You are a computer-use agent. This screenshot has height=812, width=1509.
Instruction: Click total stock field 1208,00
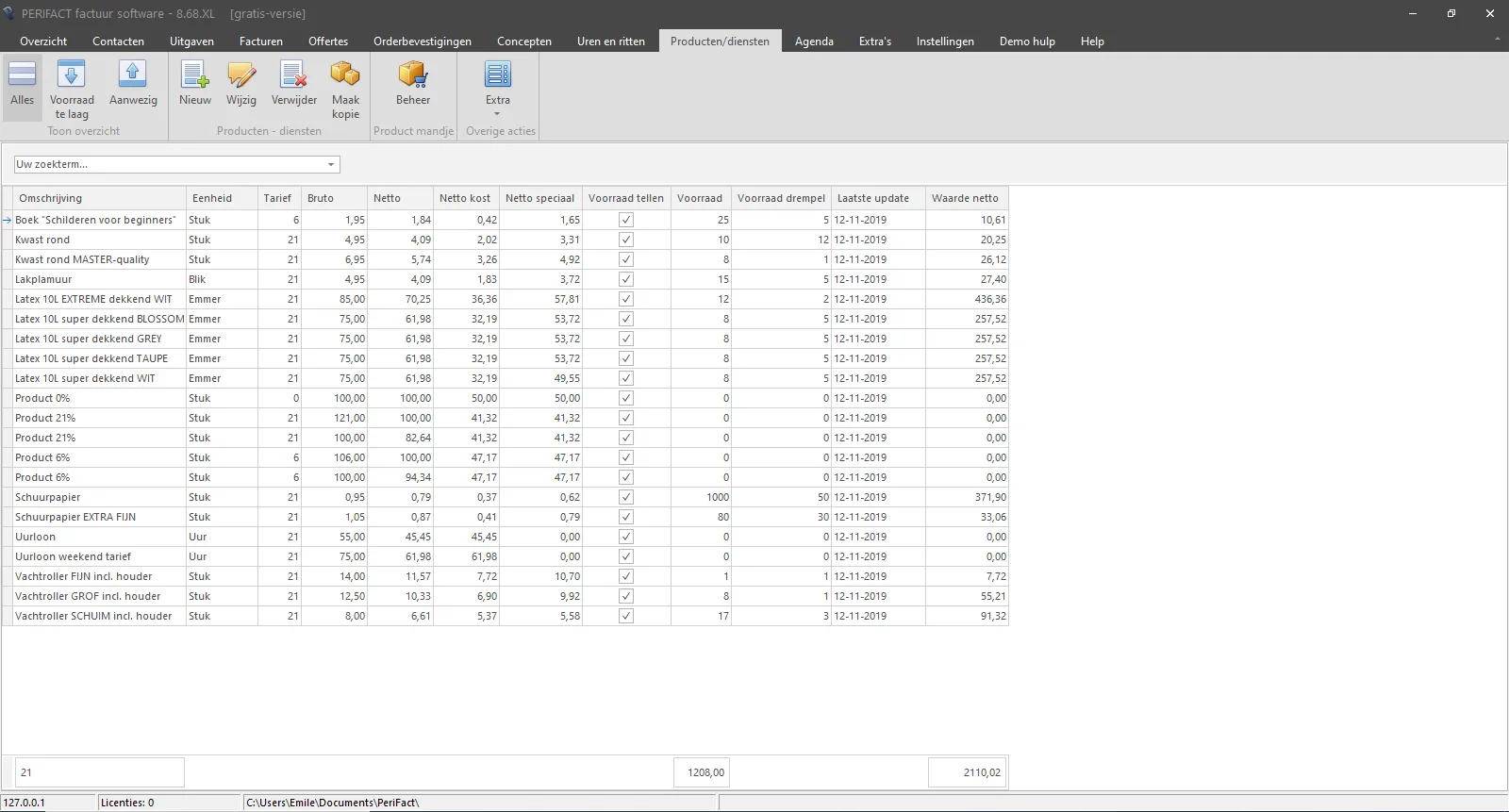(x=702, y=772)
